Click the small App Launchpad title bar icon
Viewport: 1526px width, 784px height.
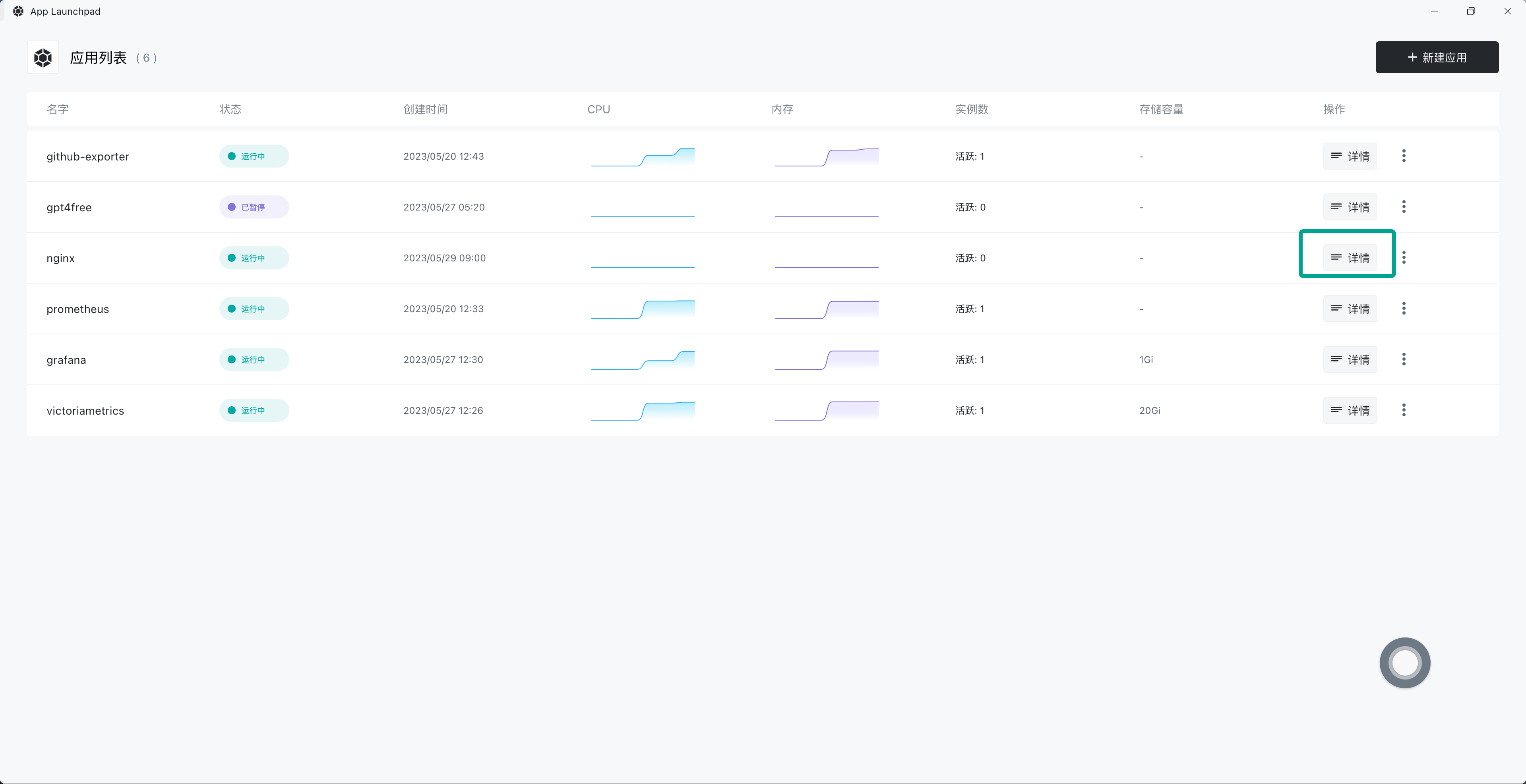click(18, 11)
